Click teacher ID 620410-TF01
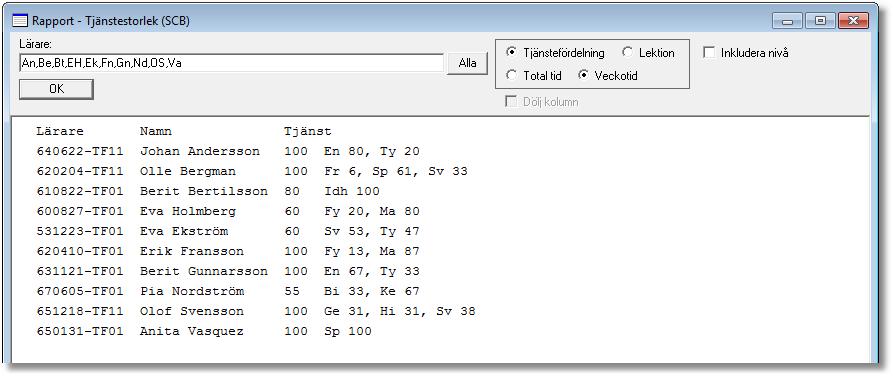The image size is (893, 377). point(80,251)
